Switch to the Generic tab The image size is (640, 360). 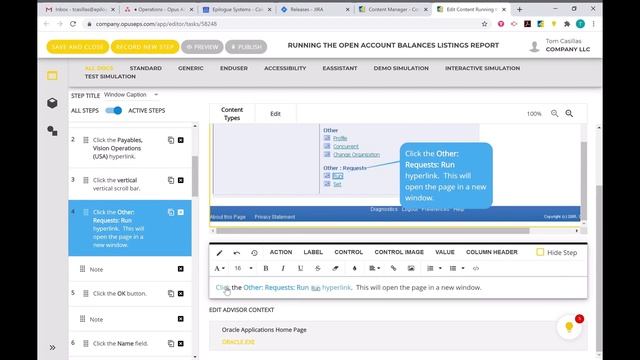(191, 68)
